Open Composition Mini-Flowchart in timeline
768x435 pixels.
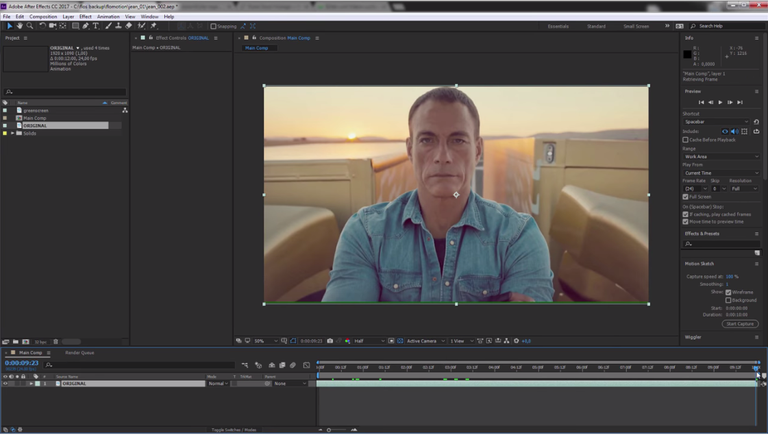tap(245, 365)
